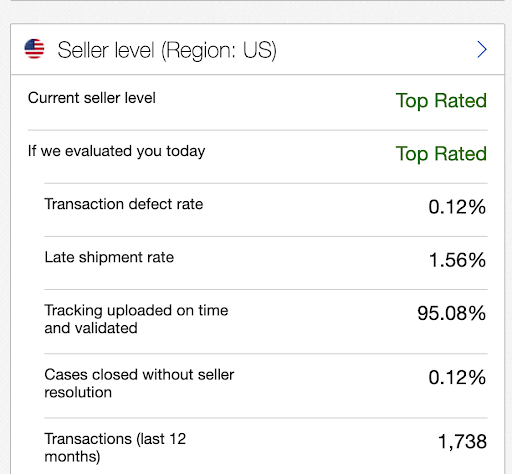Open the Seller level (Region: US) header

[257, 50]
